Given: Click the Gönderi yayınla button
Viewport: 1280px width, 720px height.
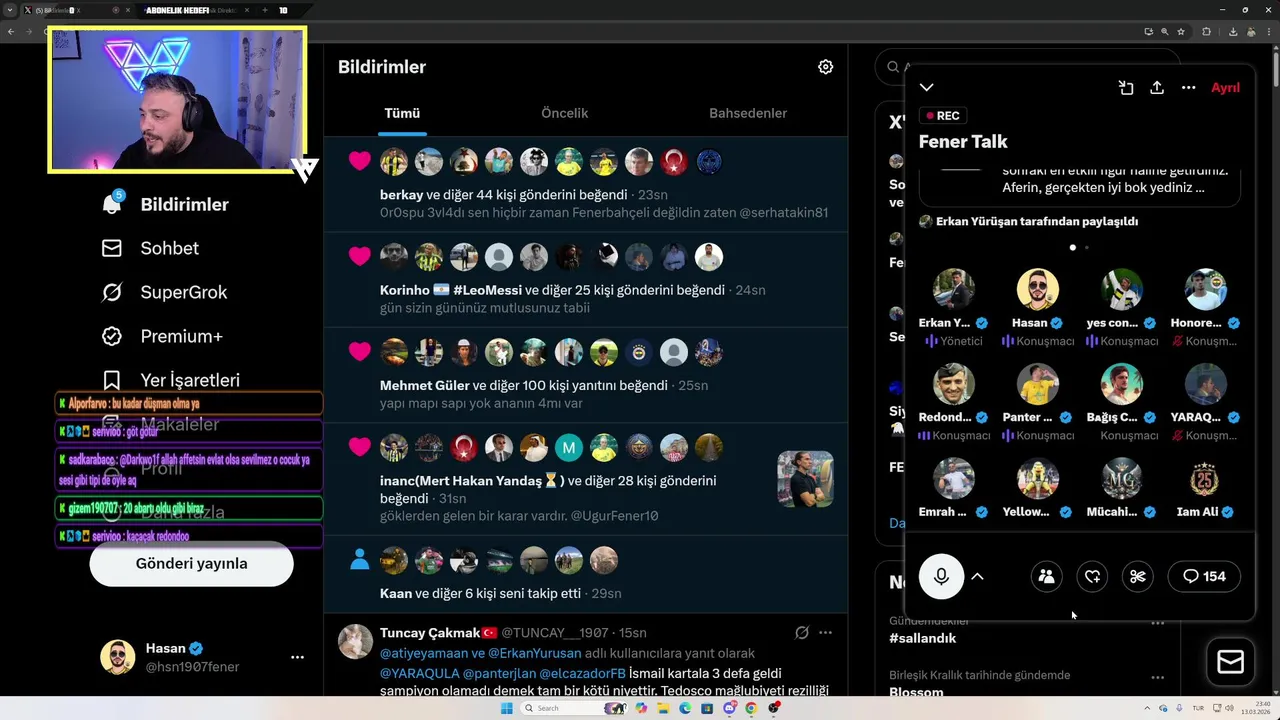Looking at the screenshot, I should 191,563.
